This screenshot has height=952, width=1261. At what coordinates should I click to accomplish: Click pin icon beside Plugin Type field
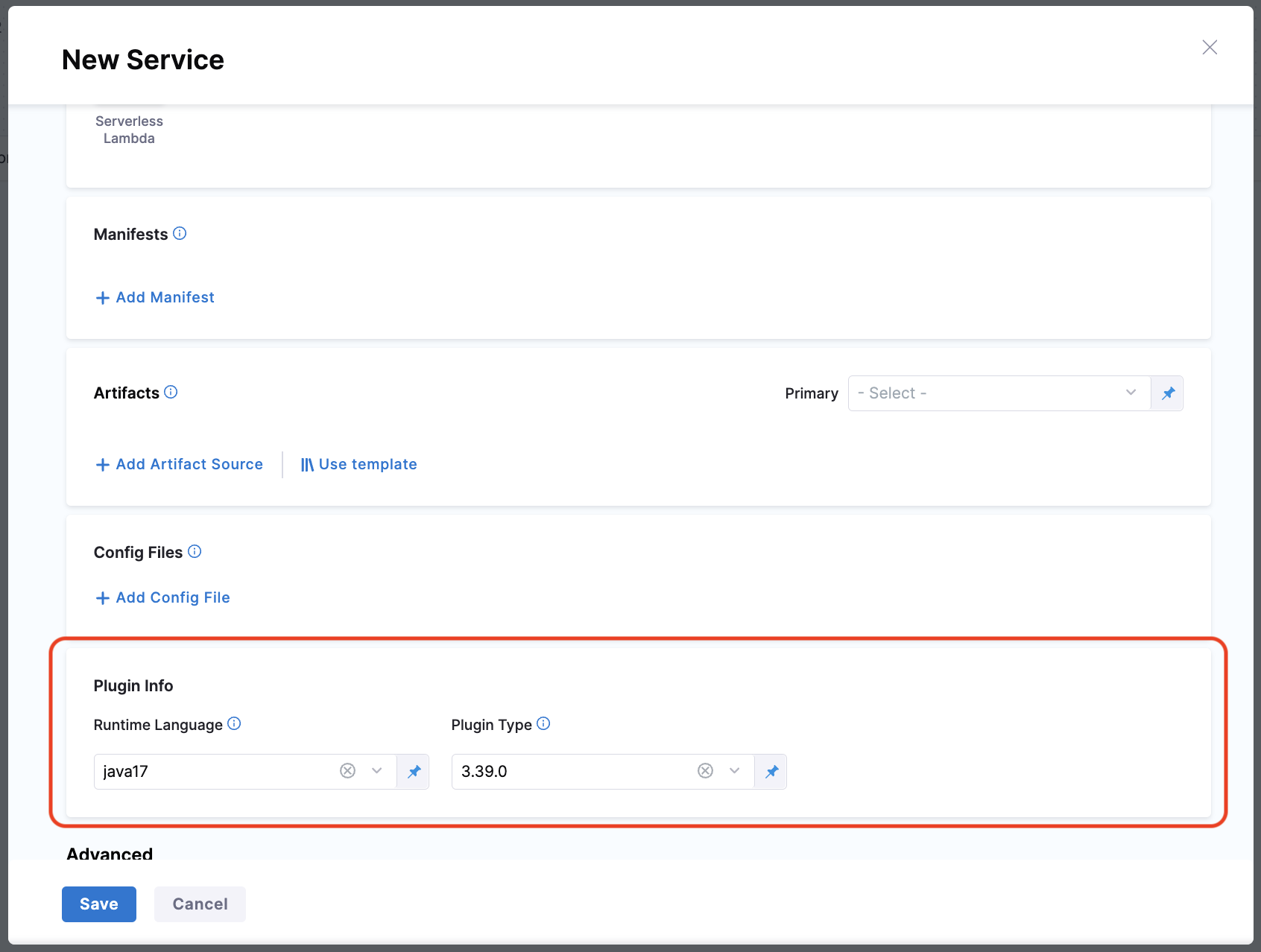771,772
